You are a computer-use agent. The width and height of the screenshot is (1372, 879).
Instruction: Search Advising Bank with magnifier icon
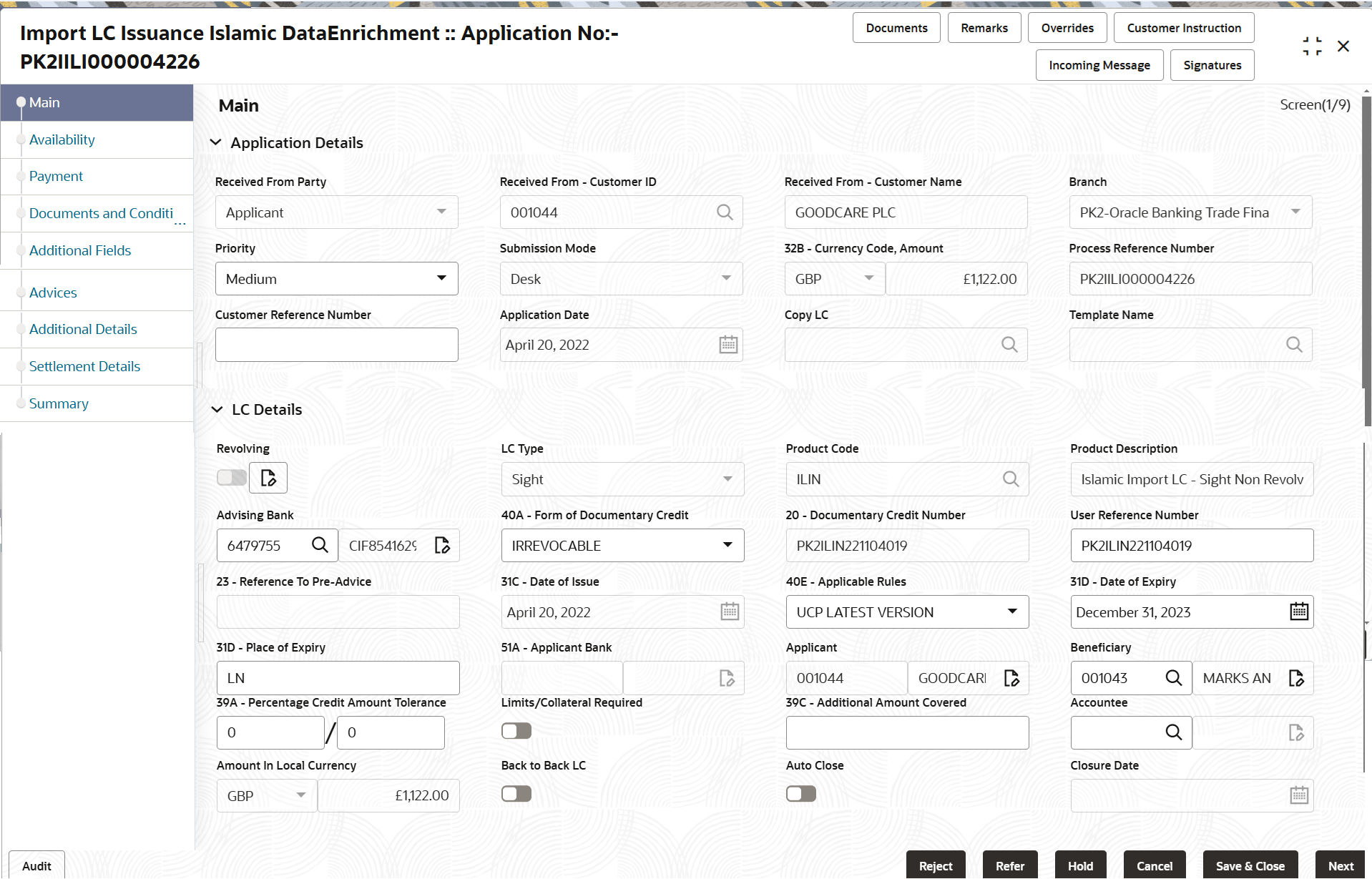click(x=320, y=545)
